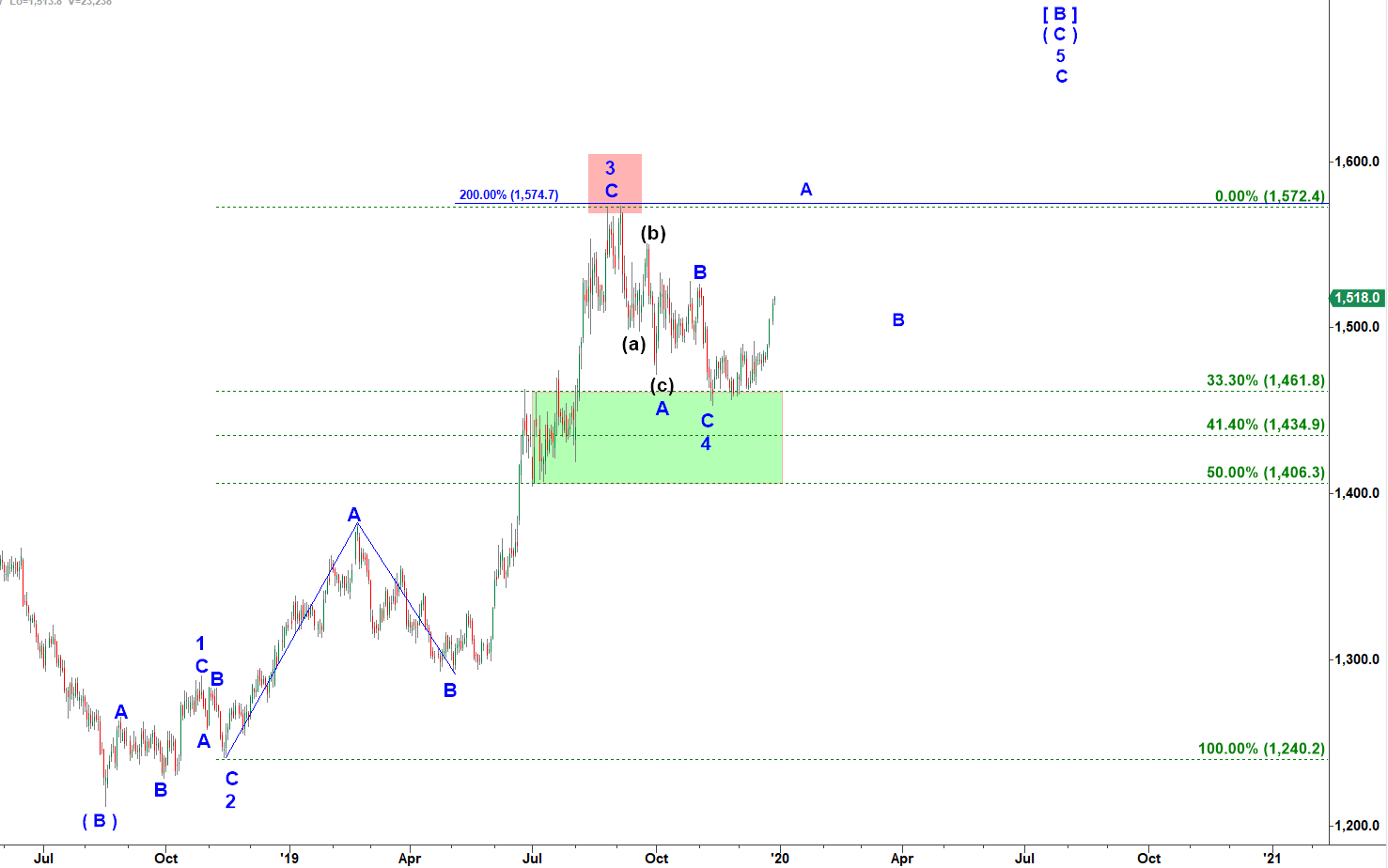This screenshot has height=868, width=1388.
Task: Click the '20 marker on time axis
Action: tap(779, 858)
